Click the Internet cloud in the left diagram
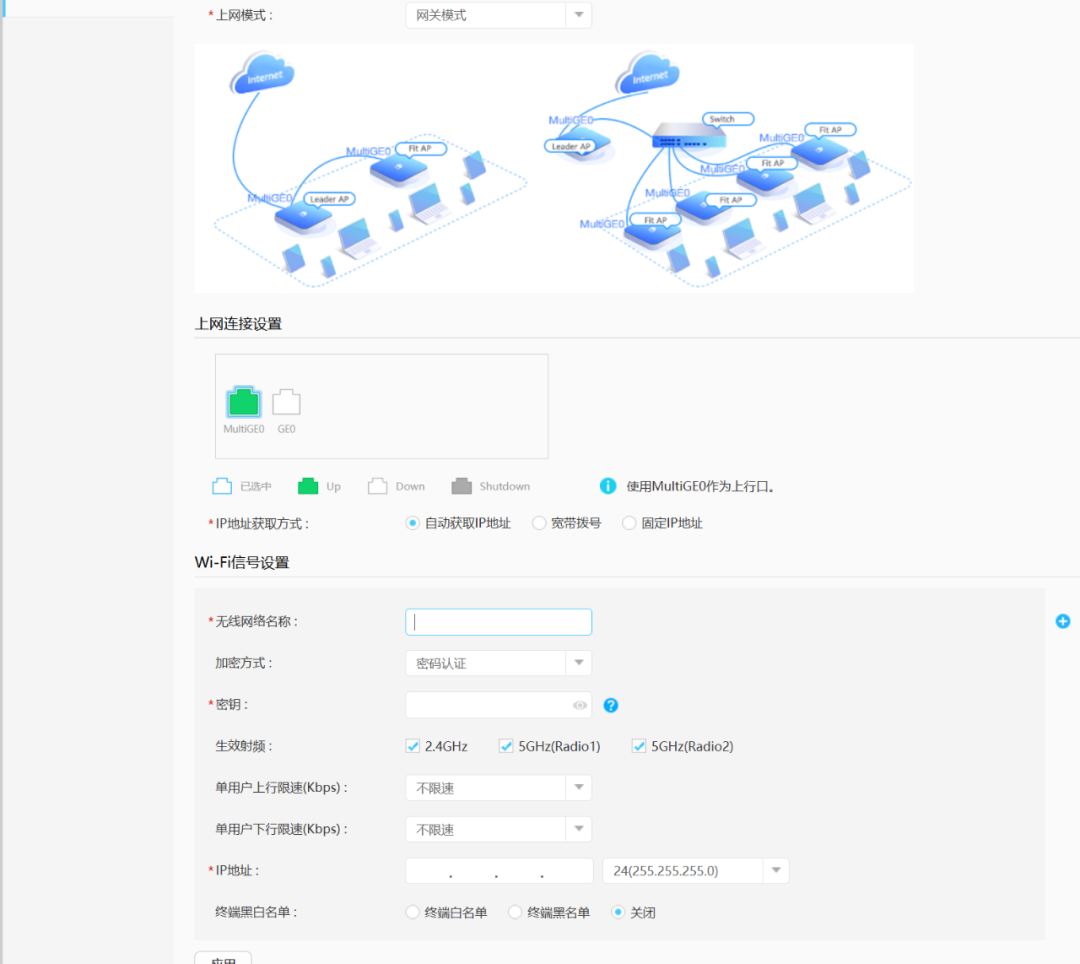Screen dimensions: 1080x964 (x=262, y=73)
